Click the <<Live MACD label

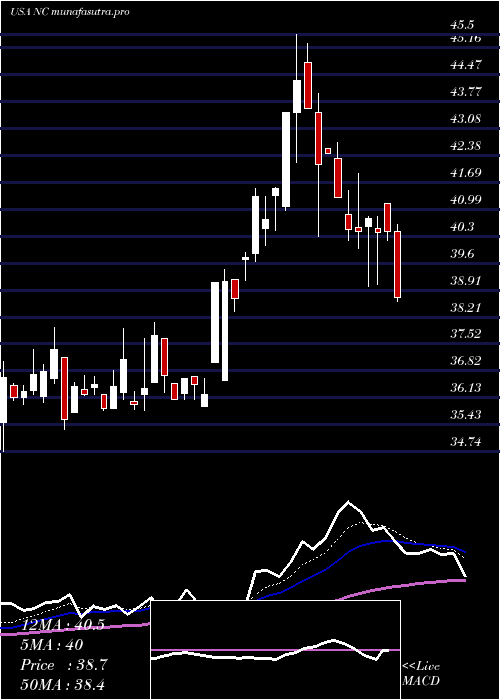click(x=421, y=673)
